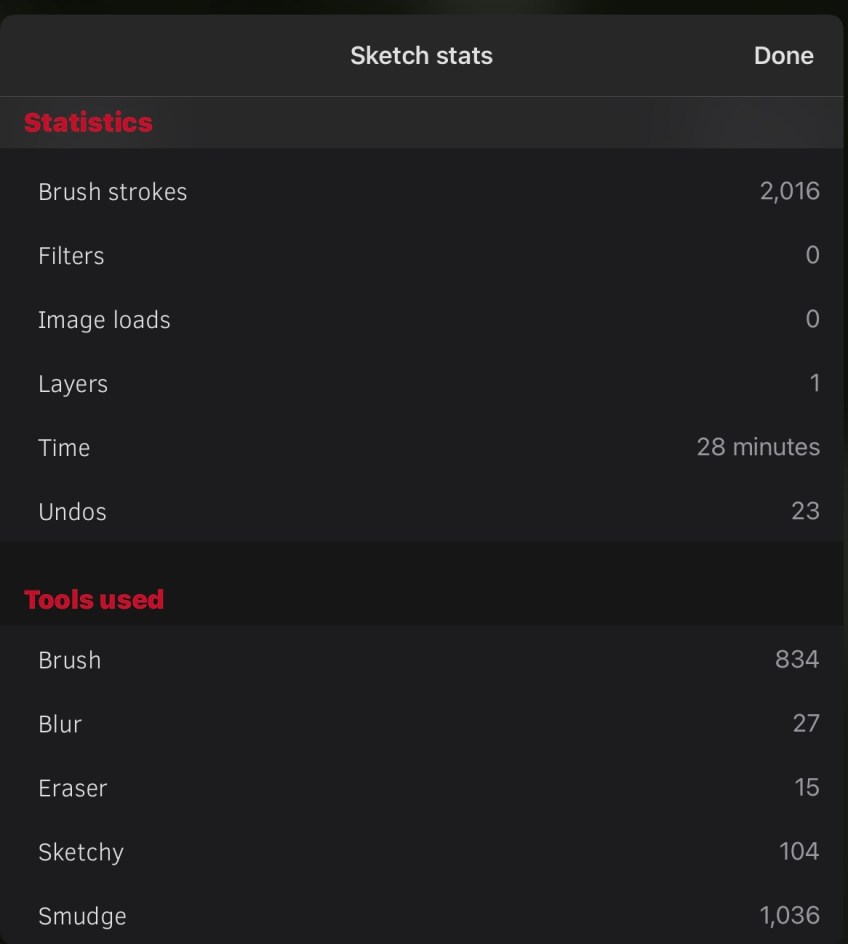848x944 pixels.
Task: Tap the 1,036 Smudge count
Action: tap(789, 915)
